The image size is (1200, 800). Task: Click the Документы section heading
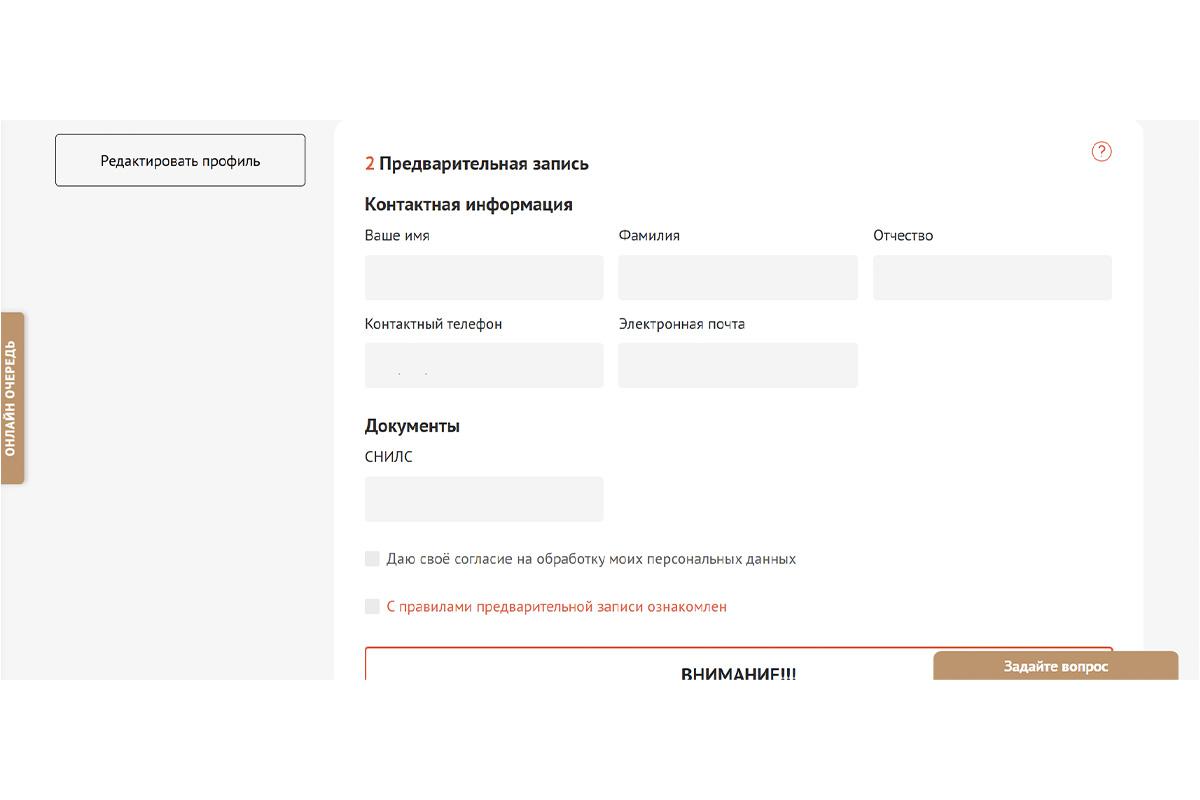click(x=412, y=426)
